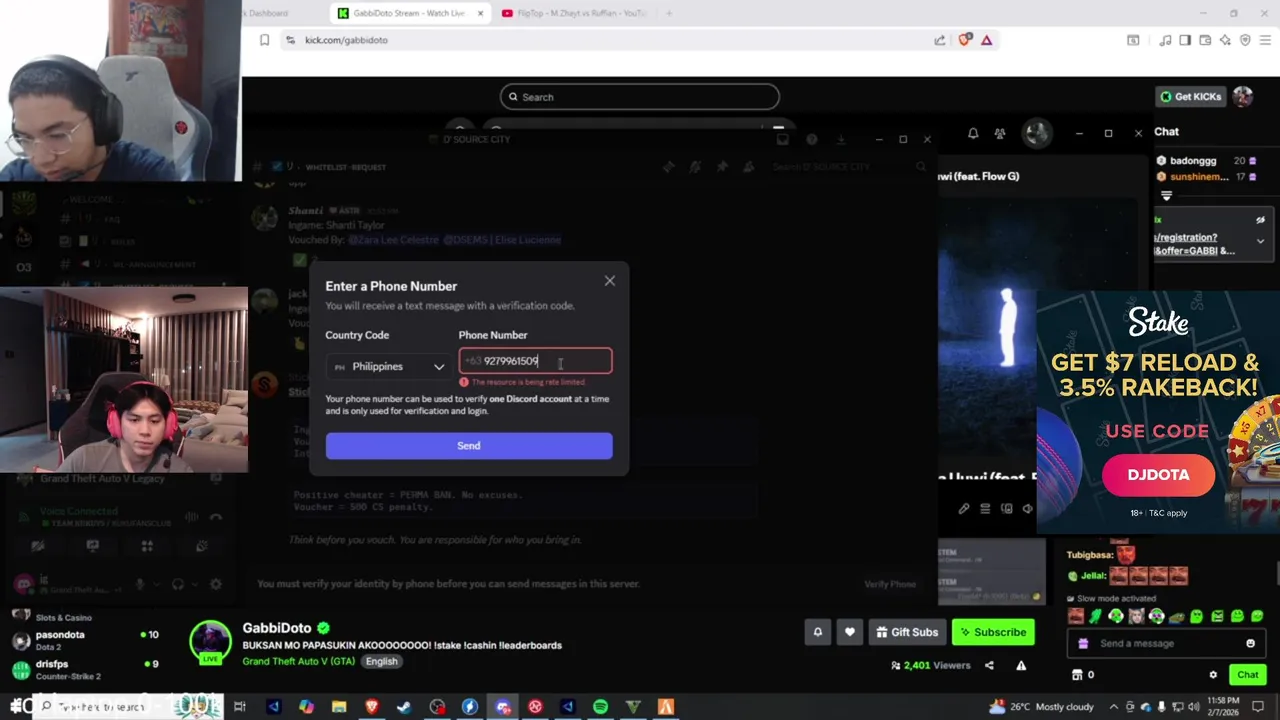
Task: Click DJDOTA button on Stake ad
Action: 1158,475
